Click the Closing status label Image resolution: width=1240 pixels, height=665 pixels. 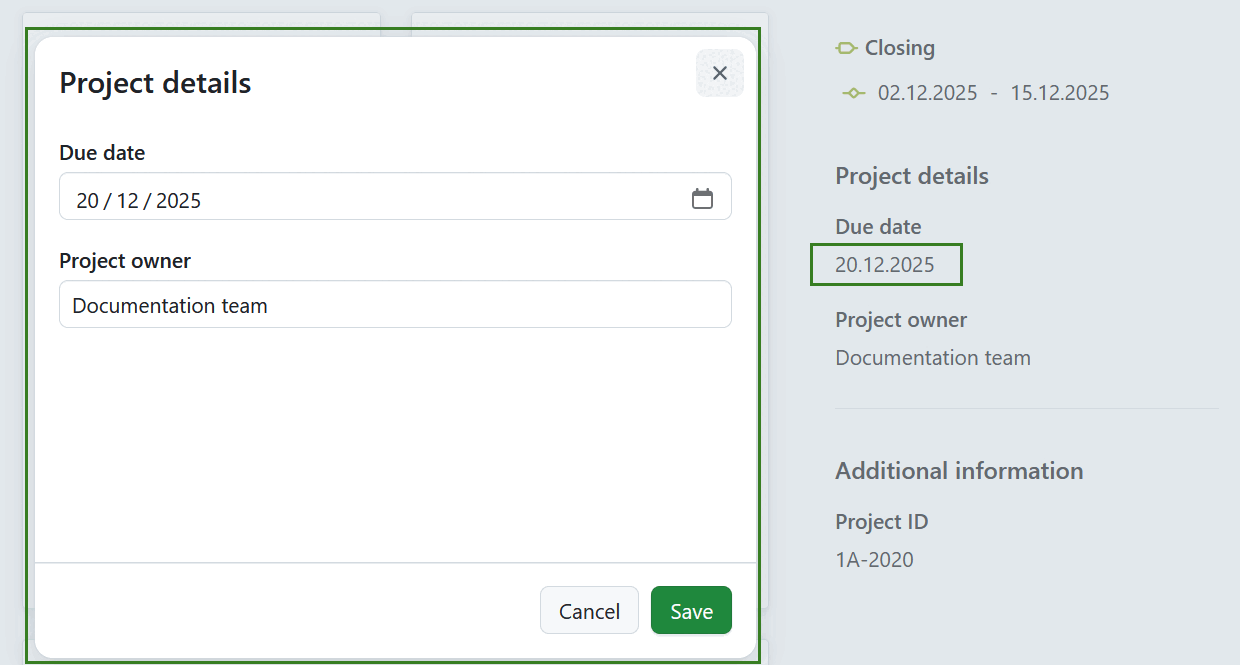(x=899, y=47)
